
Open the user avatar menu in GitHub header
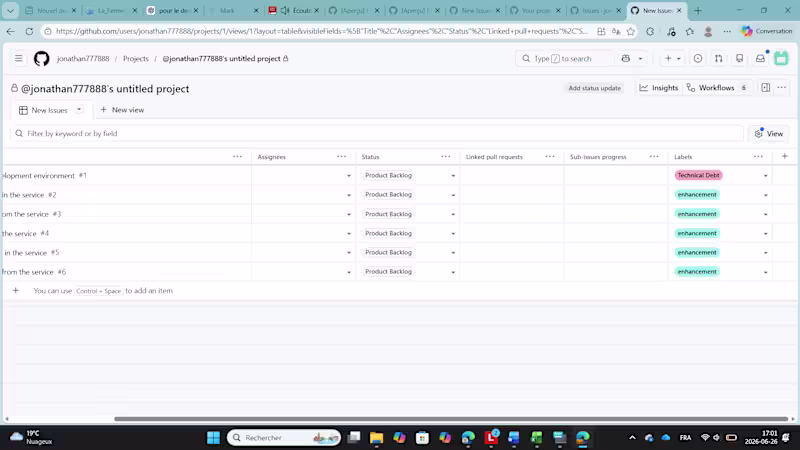click(x=781, y=58)
